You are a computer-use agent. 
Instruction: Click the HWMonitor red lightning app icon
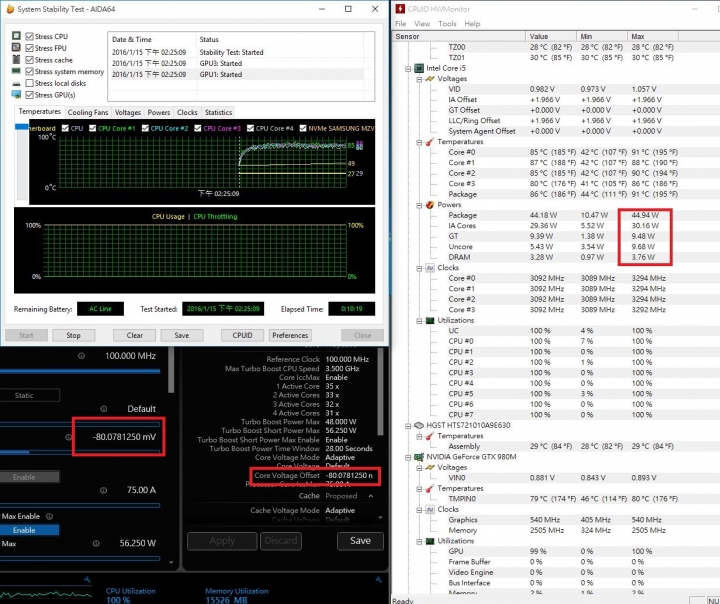point(400,9)
